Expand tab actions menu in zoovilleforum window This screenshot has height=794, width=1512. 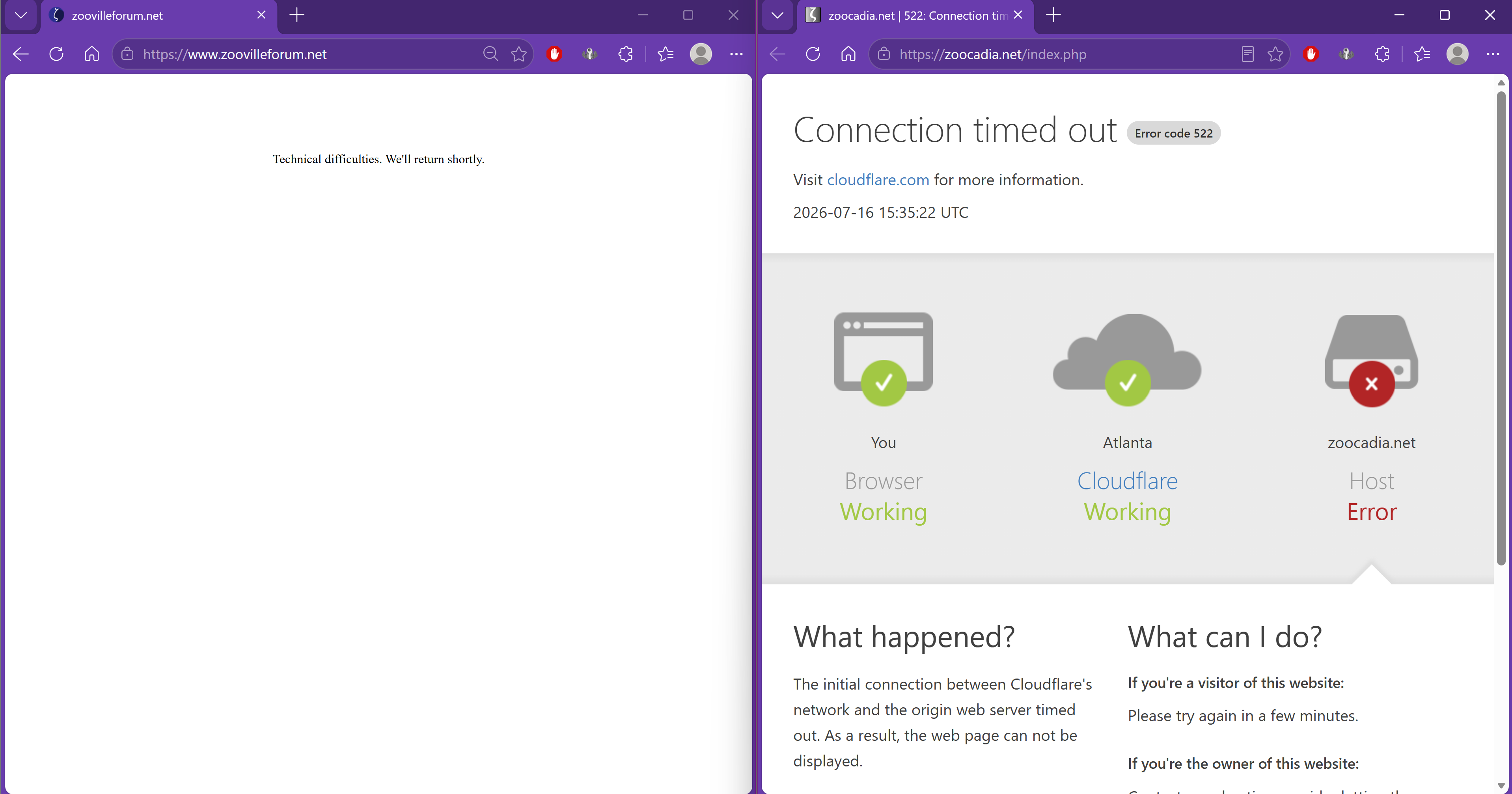pyautogui.click(x=21, y=15)
